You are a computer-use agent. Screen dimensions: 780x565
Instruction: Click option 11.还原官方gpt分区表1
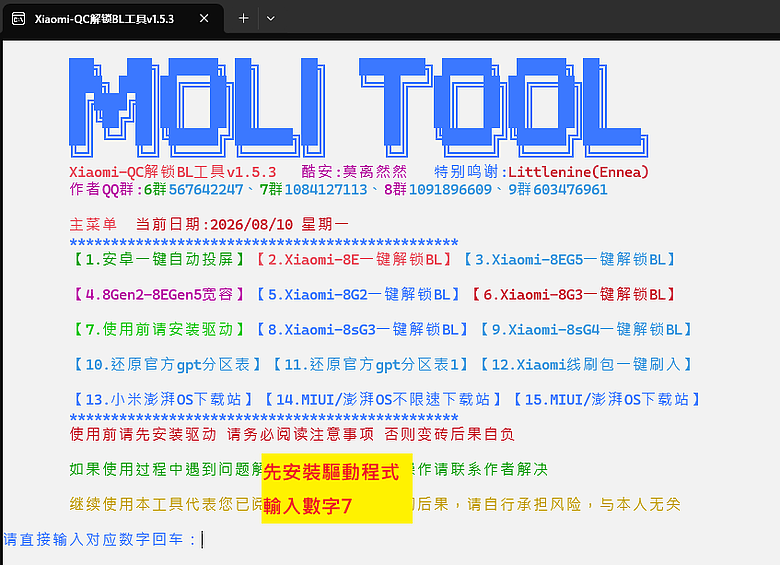pyautogui.click(x=370, y=365)
